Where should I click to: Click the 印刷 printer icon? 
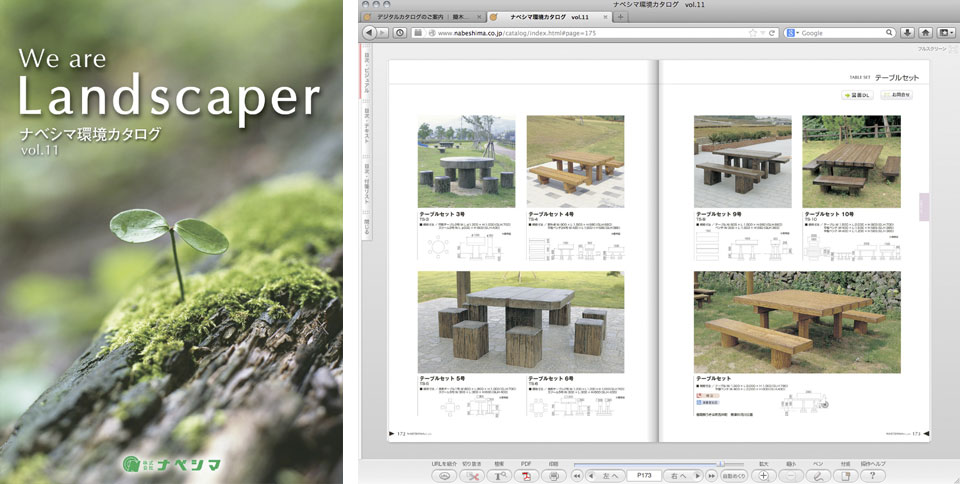point(553,475)
